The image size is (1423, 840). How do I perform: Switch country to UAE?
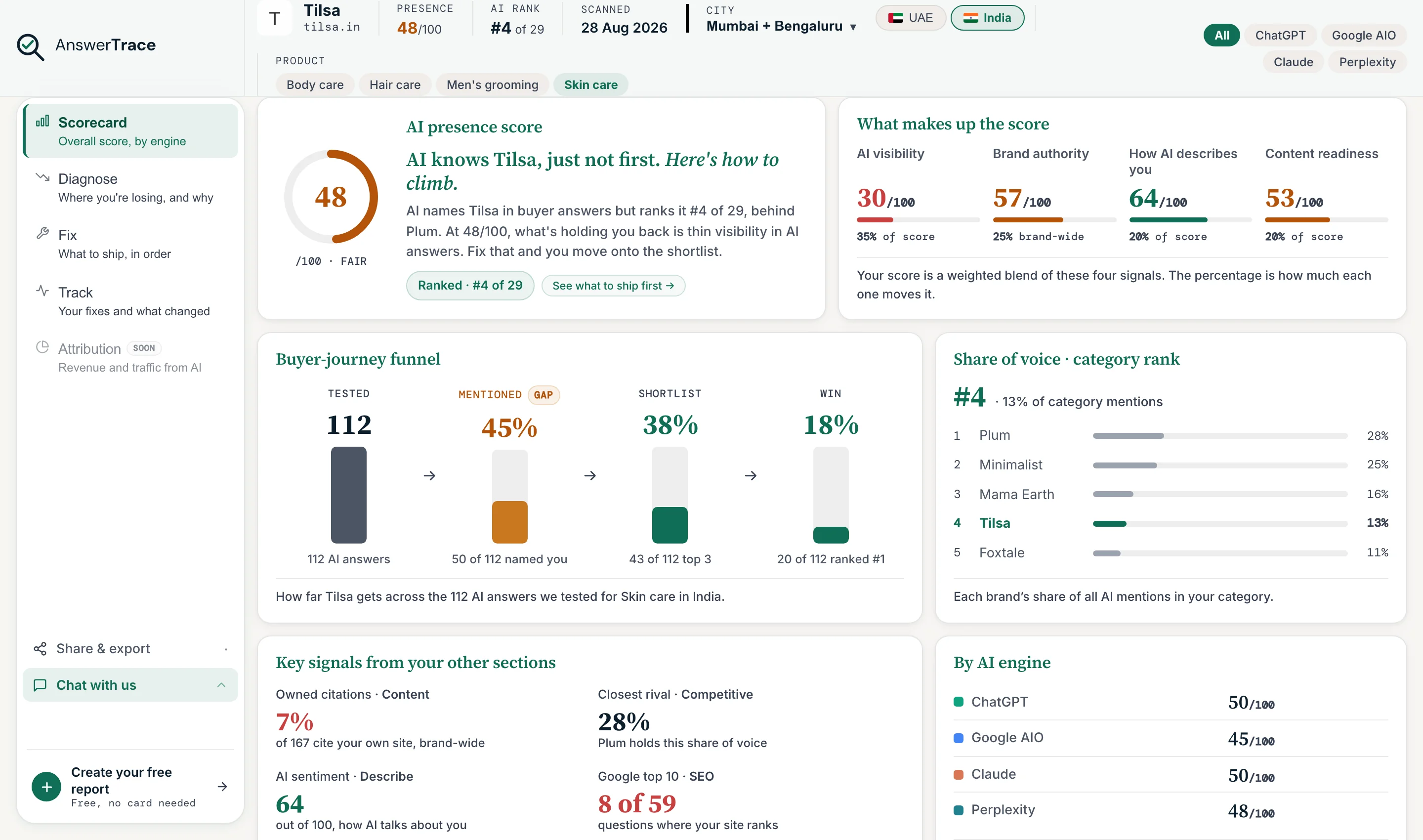click(x=911, y=18)
